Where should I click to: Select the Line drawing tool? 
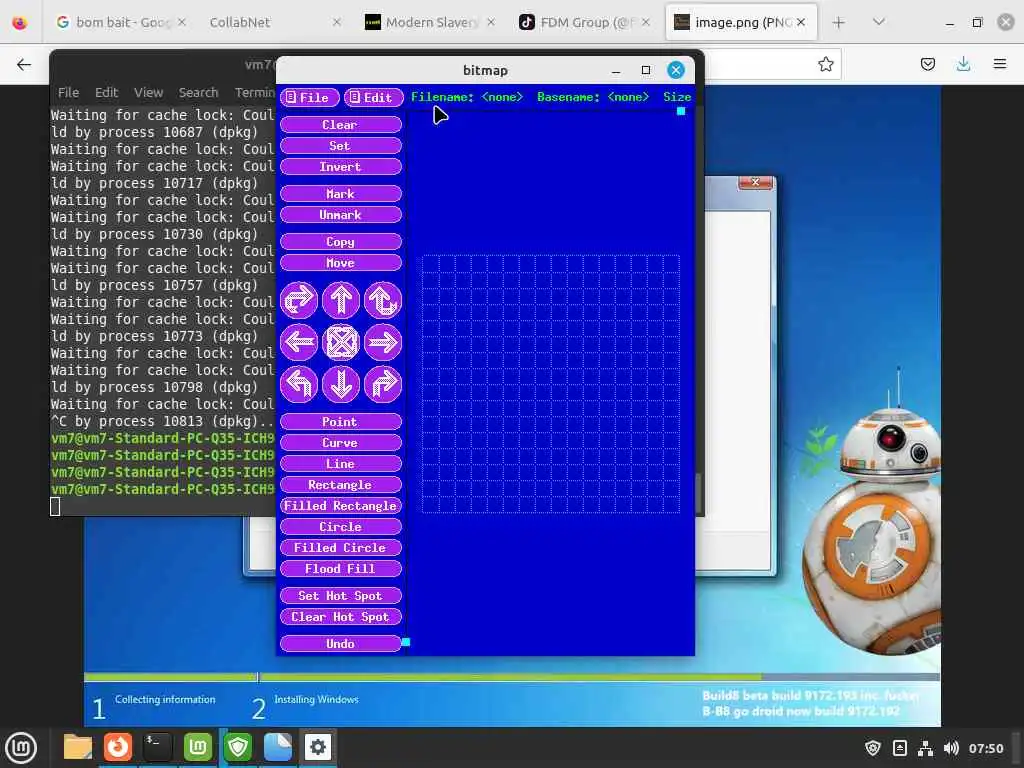click(340, 464)
